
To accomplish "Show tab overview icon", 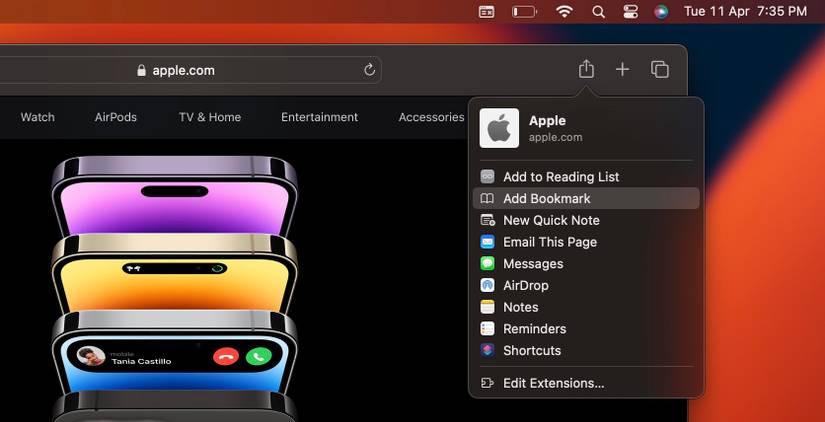I will (x=659, y=69).
